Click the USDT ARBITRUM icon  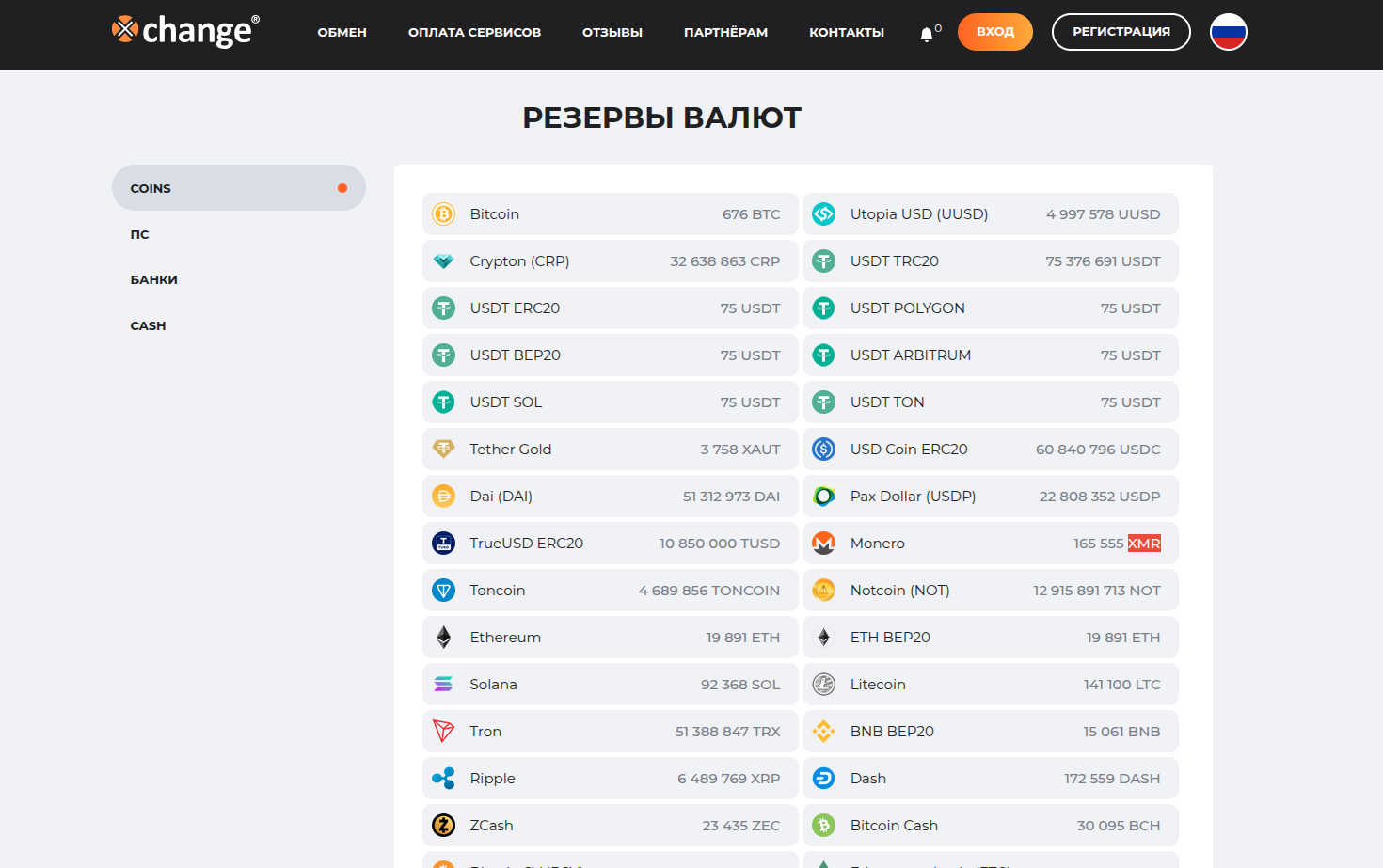824,355
